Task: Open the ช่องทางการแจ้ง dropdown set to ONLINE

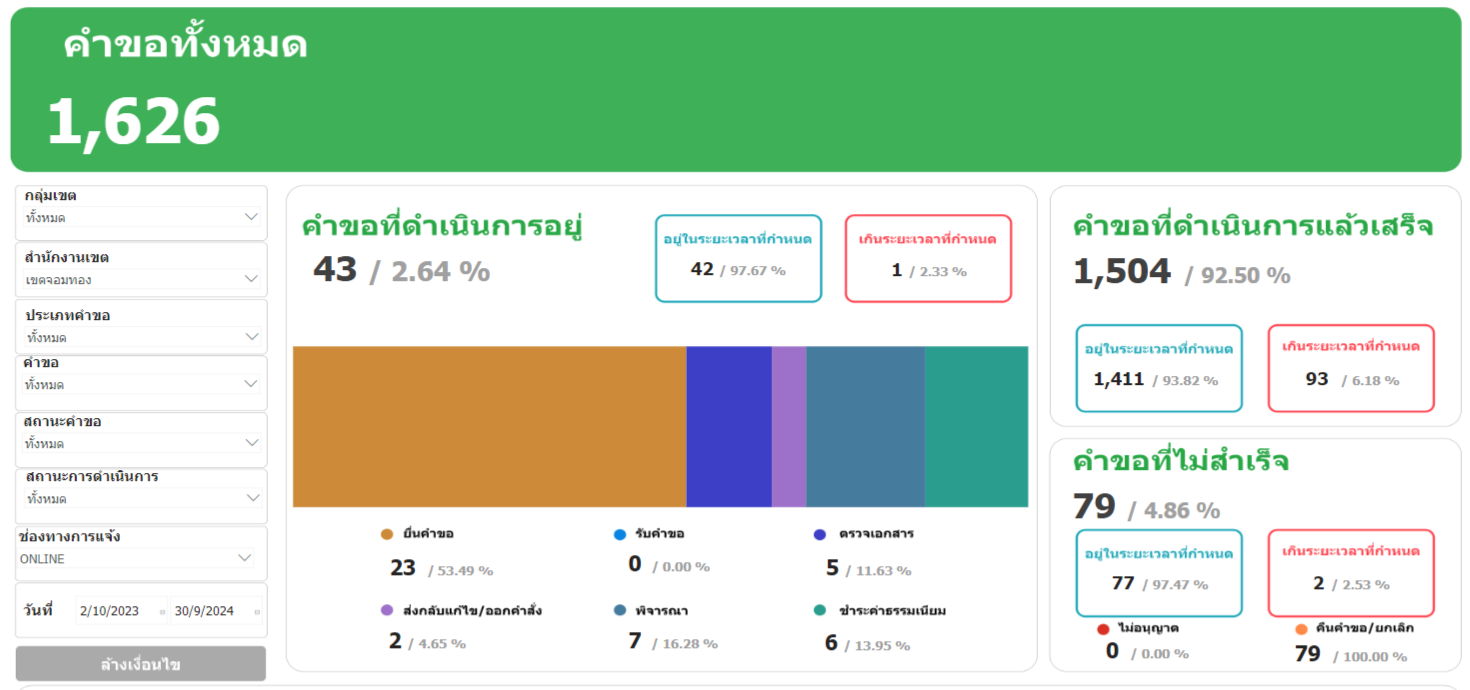Action: pos(244,558)
